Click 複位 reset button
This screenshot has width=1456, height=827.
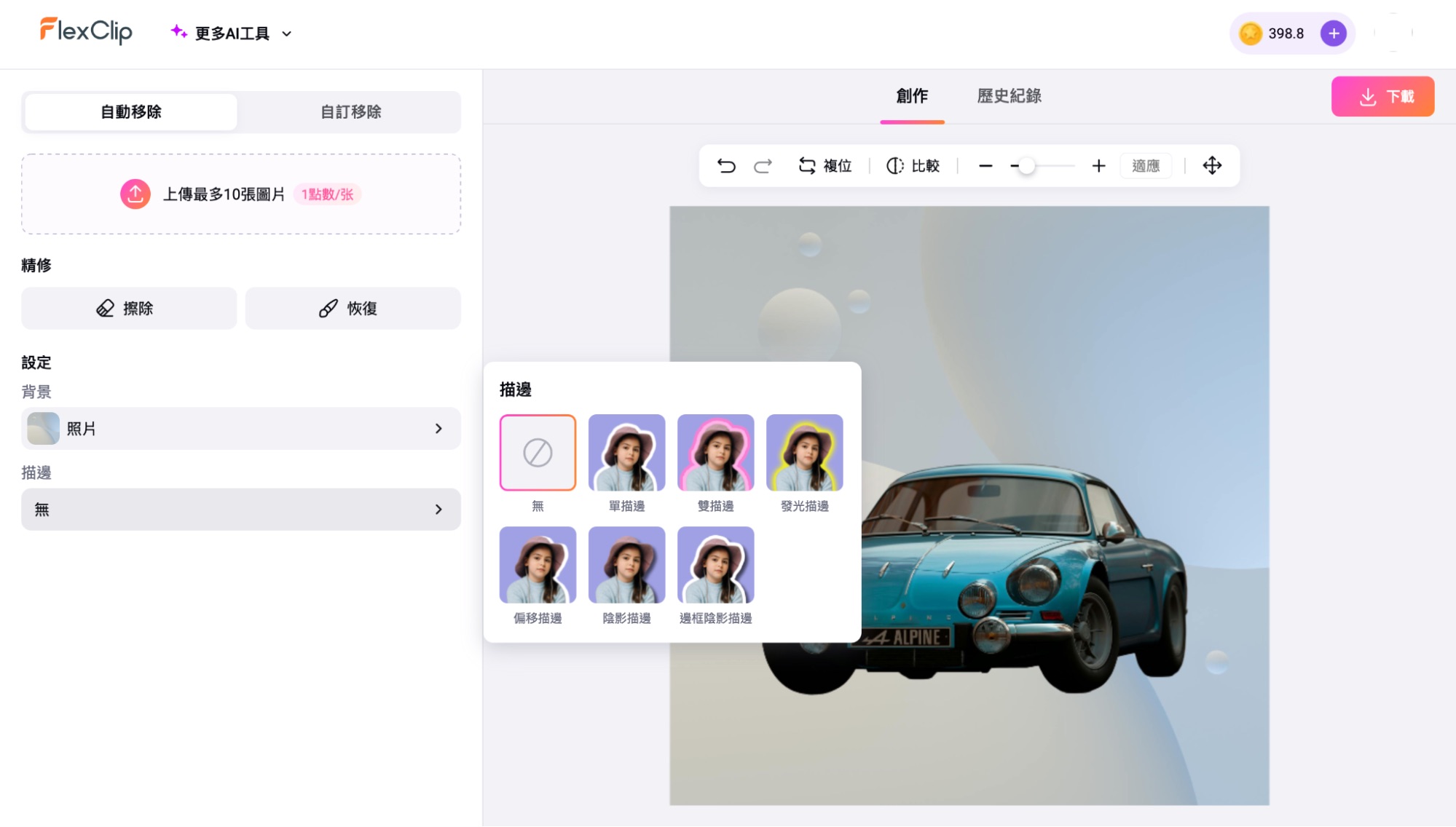point(825,166)
